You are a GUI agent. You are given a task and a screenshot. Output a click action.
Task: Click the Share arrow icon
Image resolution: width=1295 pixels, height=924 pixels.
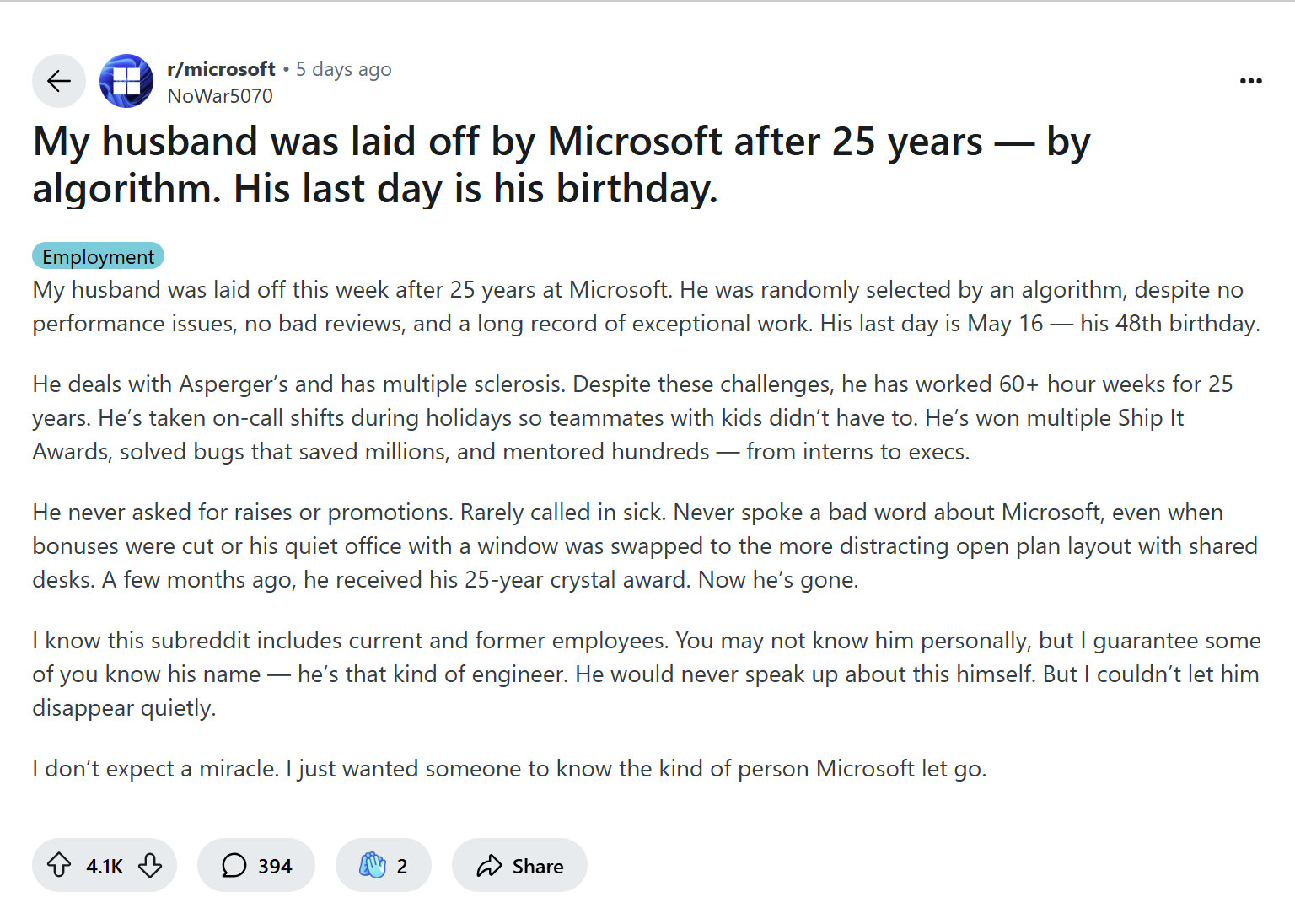click(489, 865)
